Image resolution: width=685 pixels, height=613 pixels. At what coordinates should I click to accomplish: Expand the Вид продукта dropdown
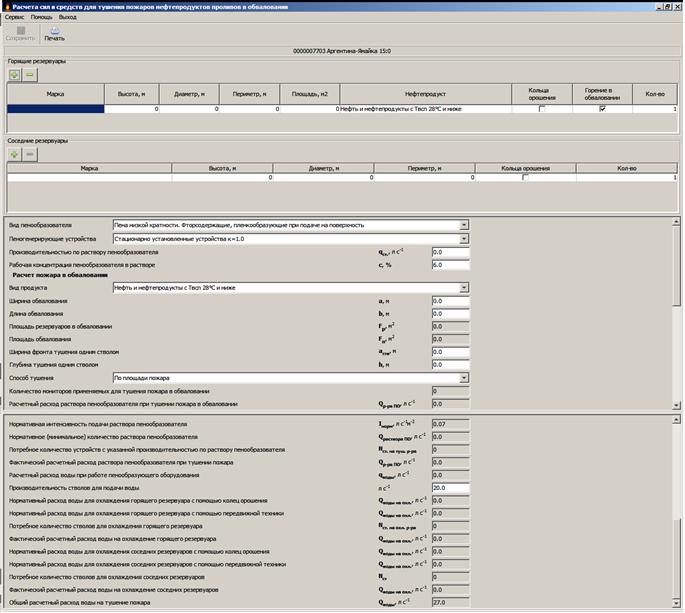[x=464, y=287]
